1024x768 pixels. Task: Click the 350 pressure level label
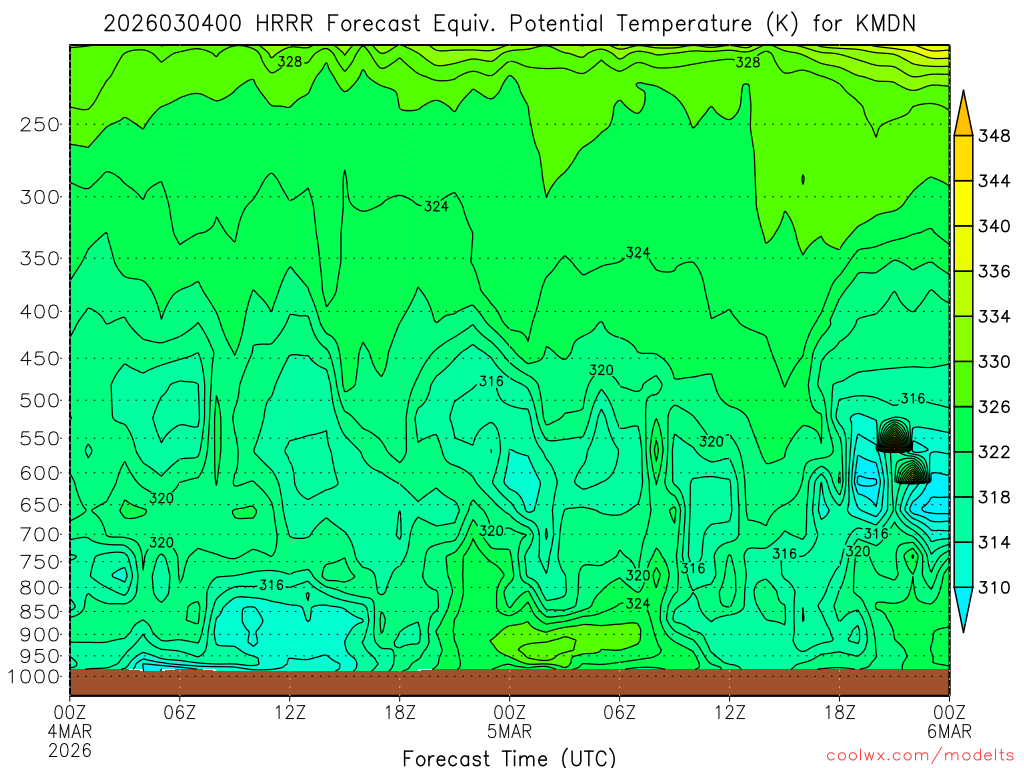[x=40, y=258]
